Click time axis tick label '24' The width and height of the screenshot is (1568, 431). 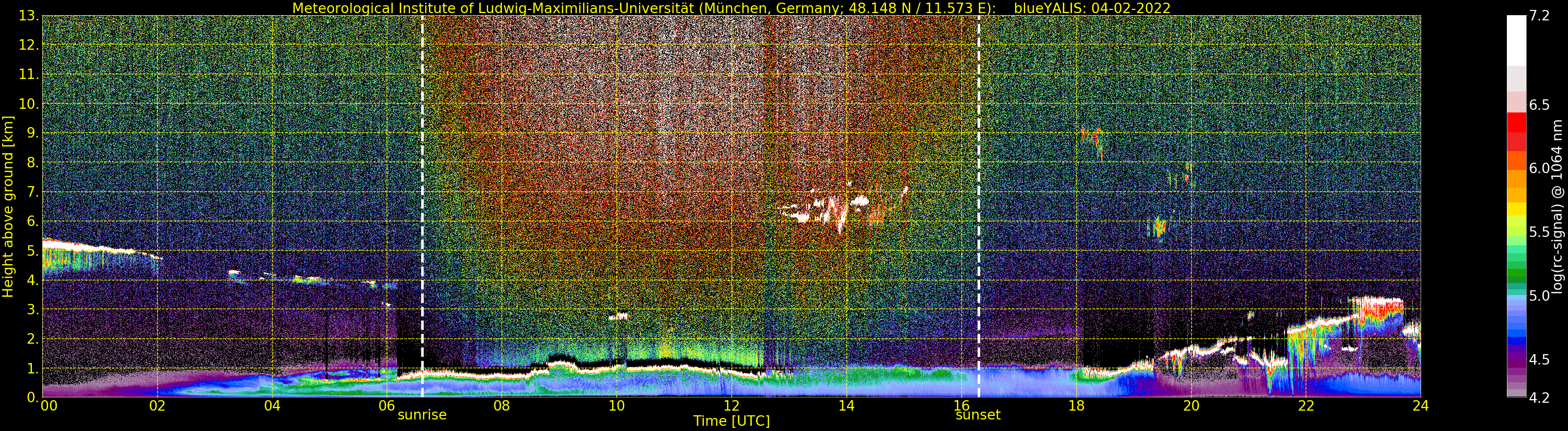1421,406
